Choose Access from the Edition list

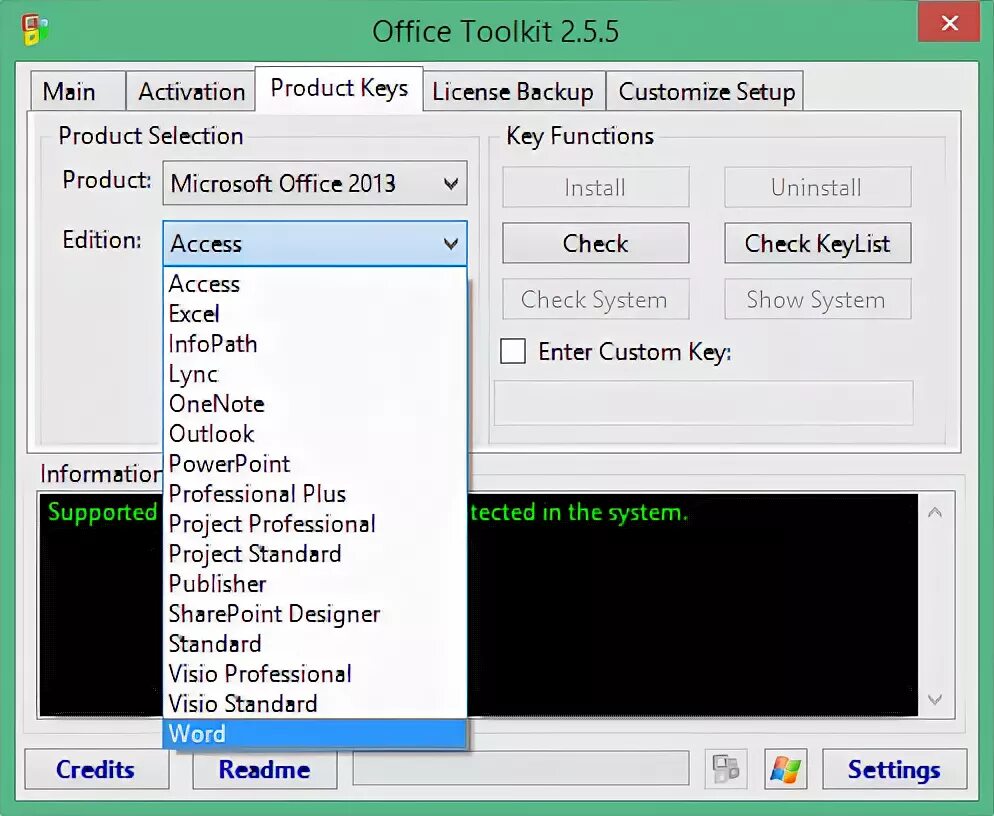click(315, 284)
